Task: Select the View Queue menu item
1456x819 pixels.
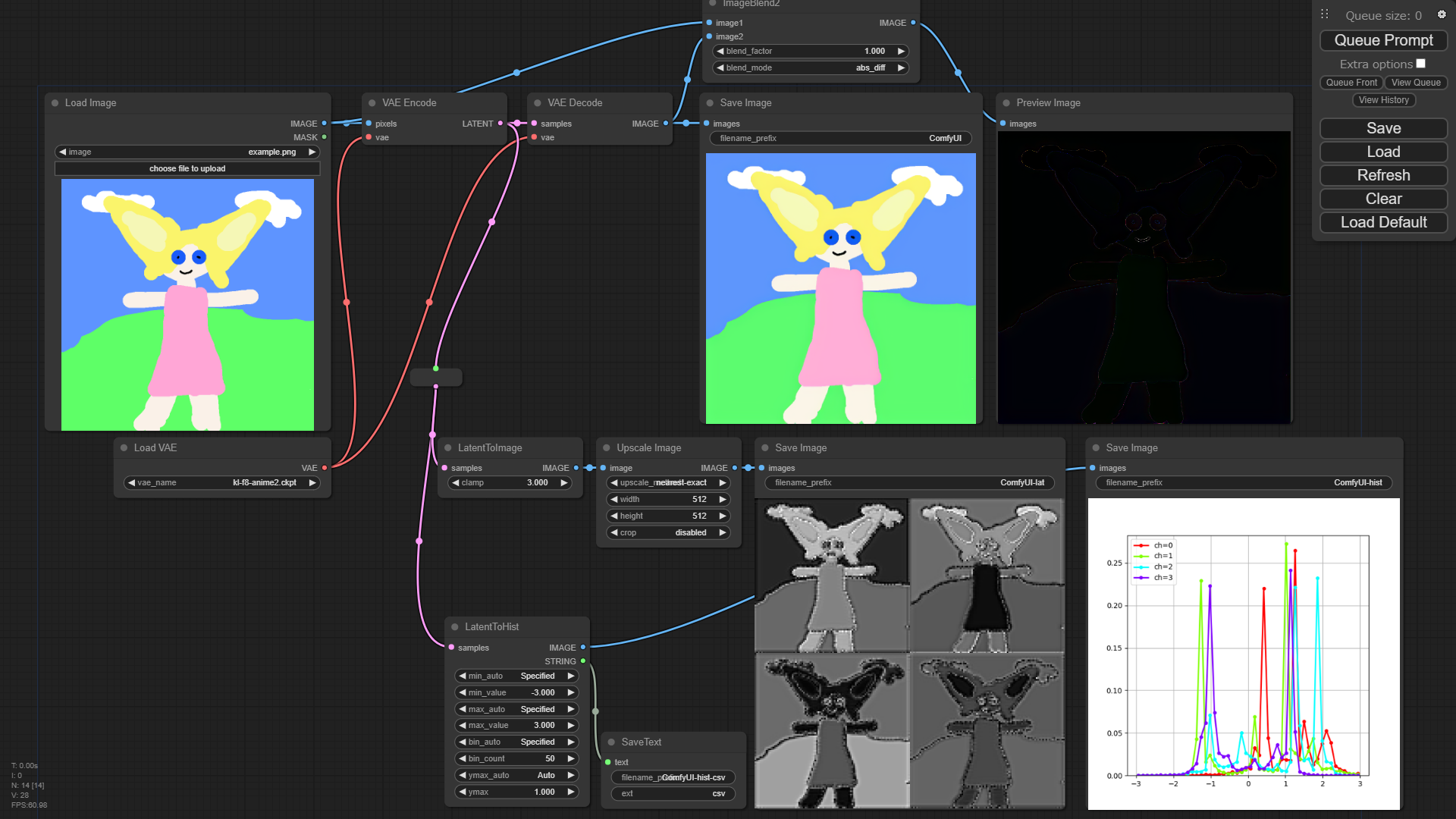Action: point(1414,82)
